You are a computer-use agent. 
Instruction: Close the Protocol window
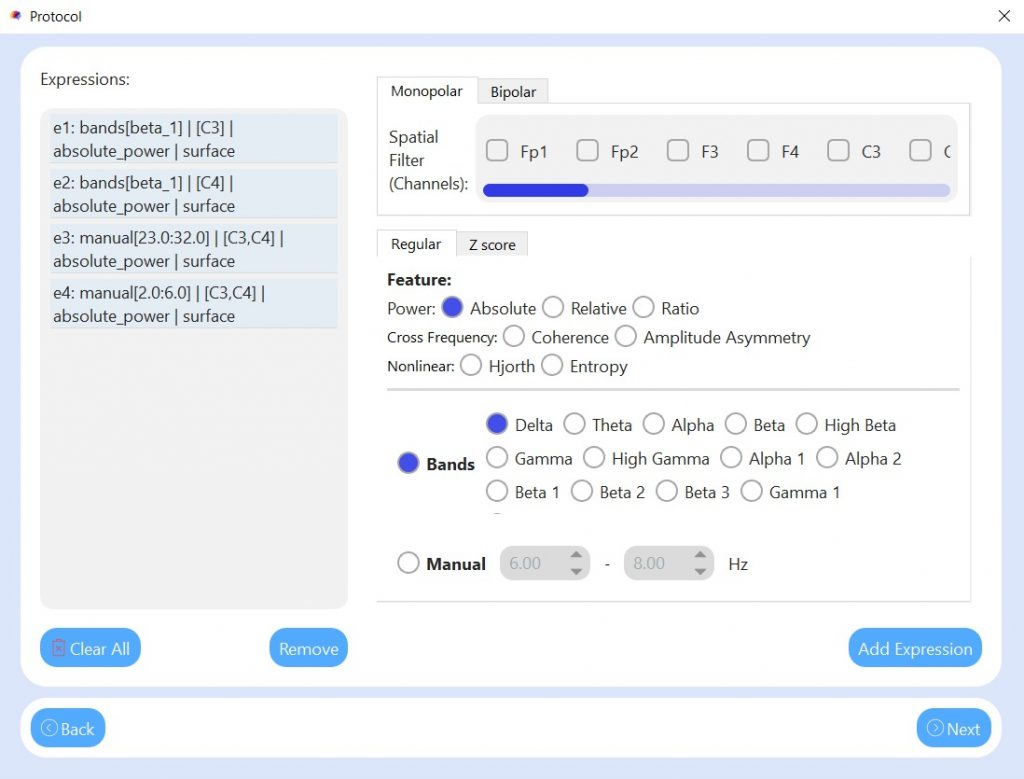click(x=1004, y=16)
